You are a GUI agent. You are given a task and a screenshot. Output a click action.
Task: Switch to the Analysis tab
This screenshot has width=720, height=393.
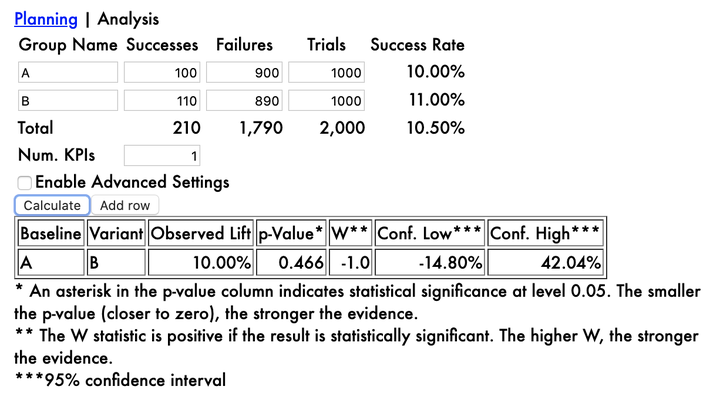128,19
